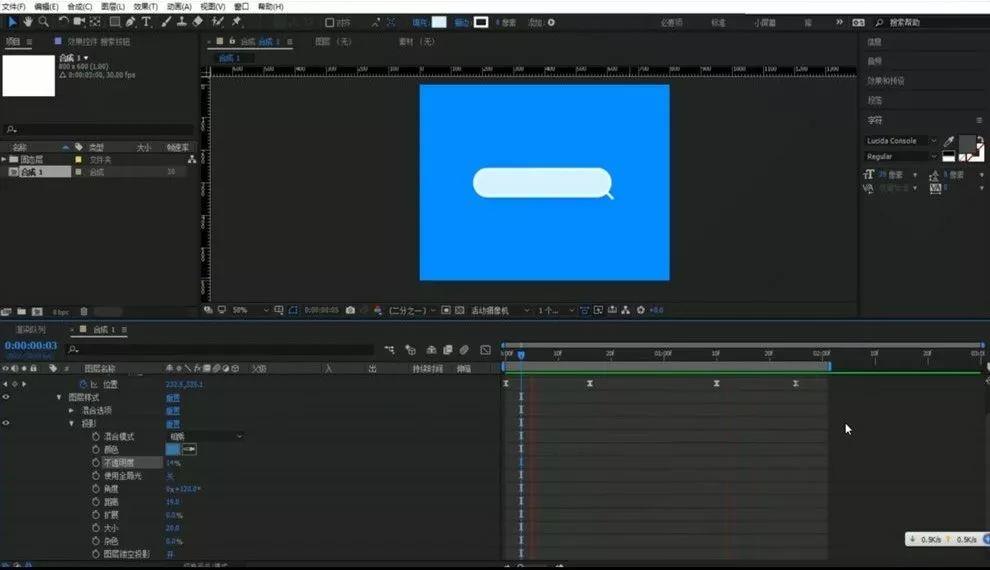990x570 pixels.
Task: Click new composition icon in Project panel
Action: [x=37, y=311]
